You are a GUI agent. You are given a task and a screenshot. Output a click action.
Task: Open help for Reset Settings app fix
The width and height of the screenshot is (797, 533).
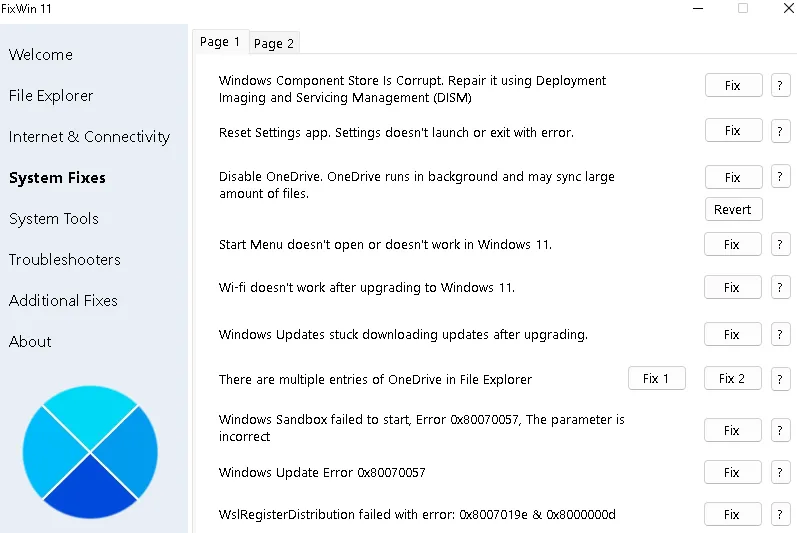(780, 131)
